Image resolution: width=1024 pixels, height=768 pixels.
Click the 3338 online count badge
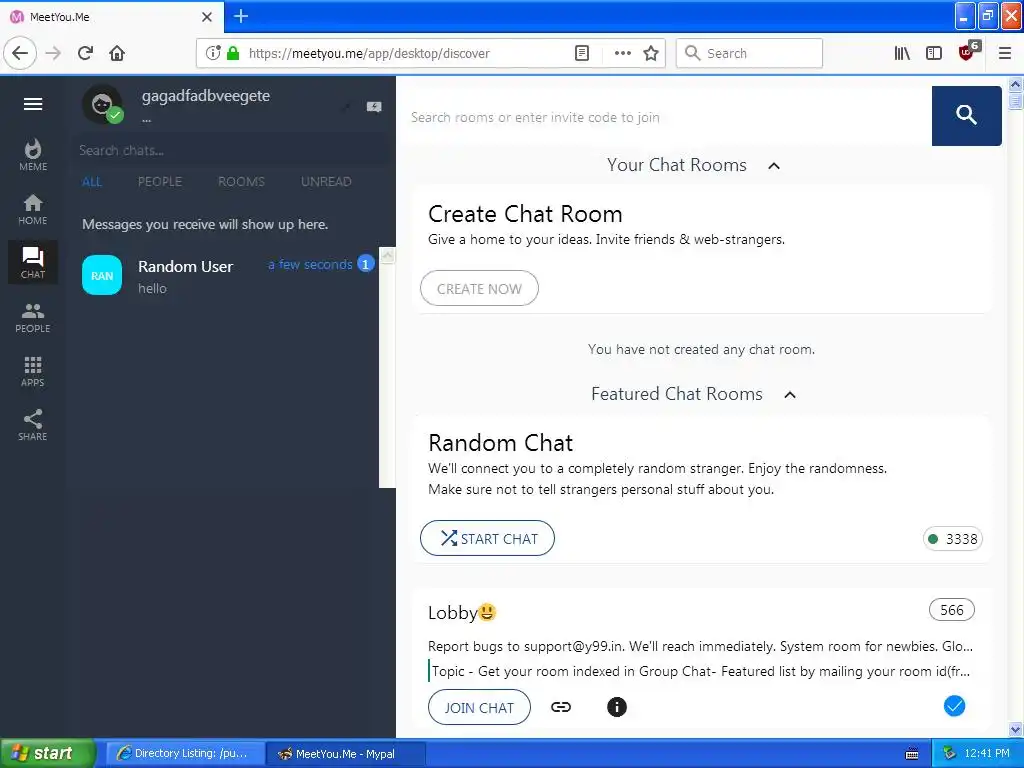[x=953, y=539]
